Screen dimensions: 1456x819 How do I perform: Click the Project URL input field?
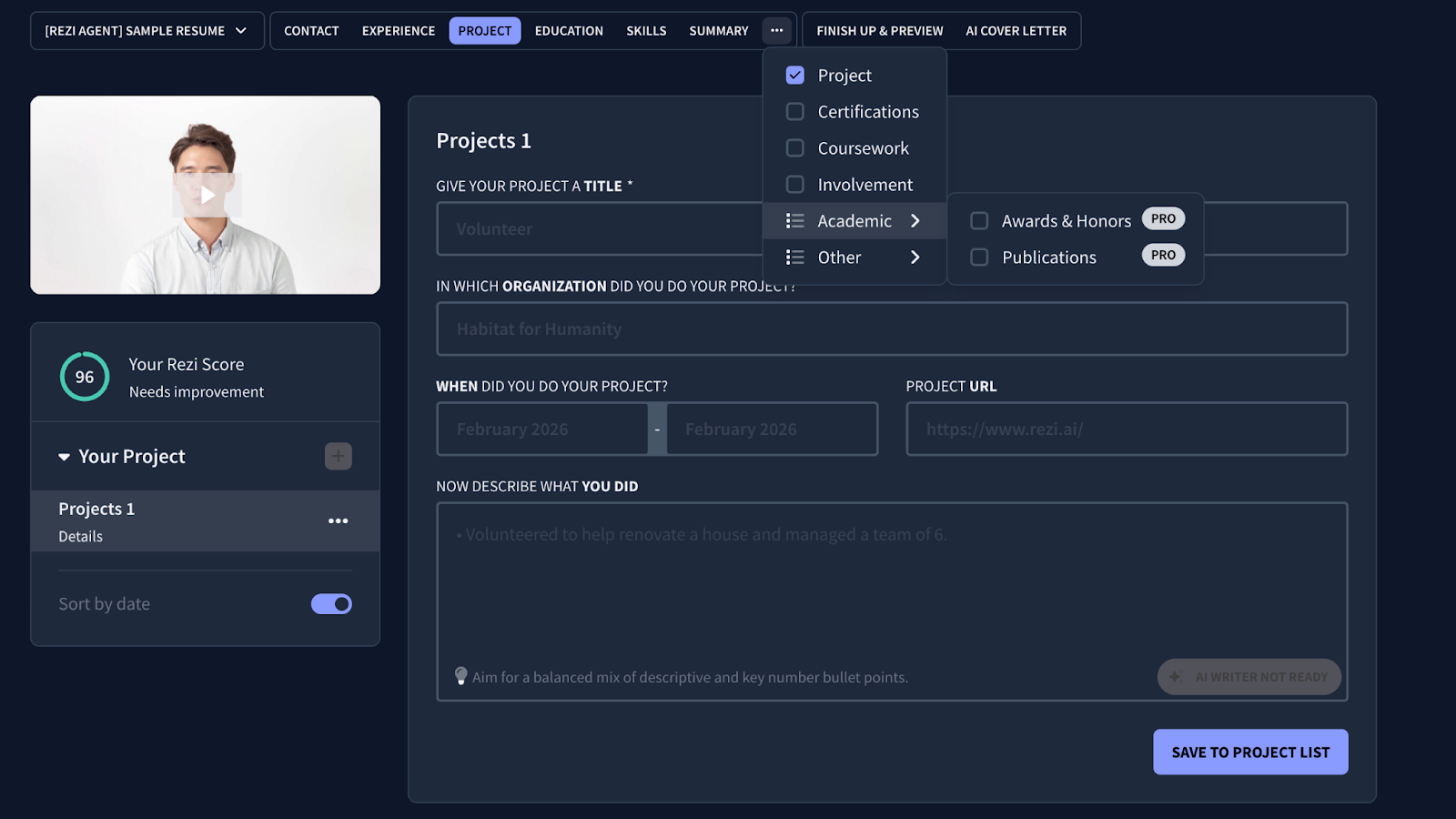pos(1127,429)
